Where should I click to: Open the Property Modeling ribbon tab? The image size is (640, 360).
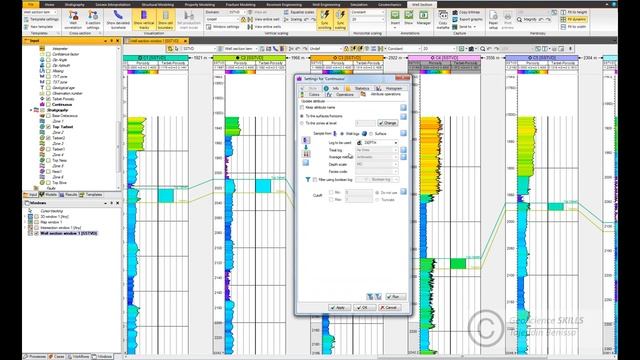200,4
